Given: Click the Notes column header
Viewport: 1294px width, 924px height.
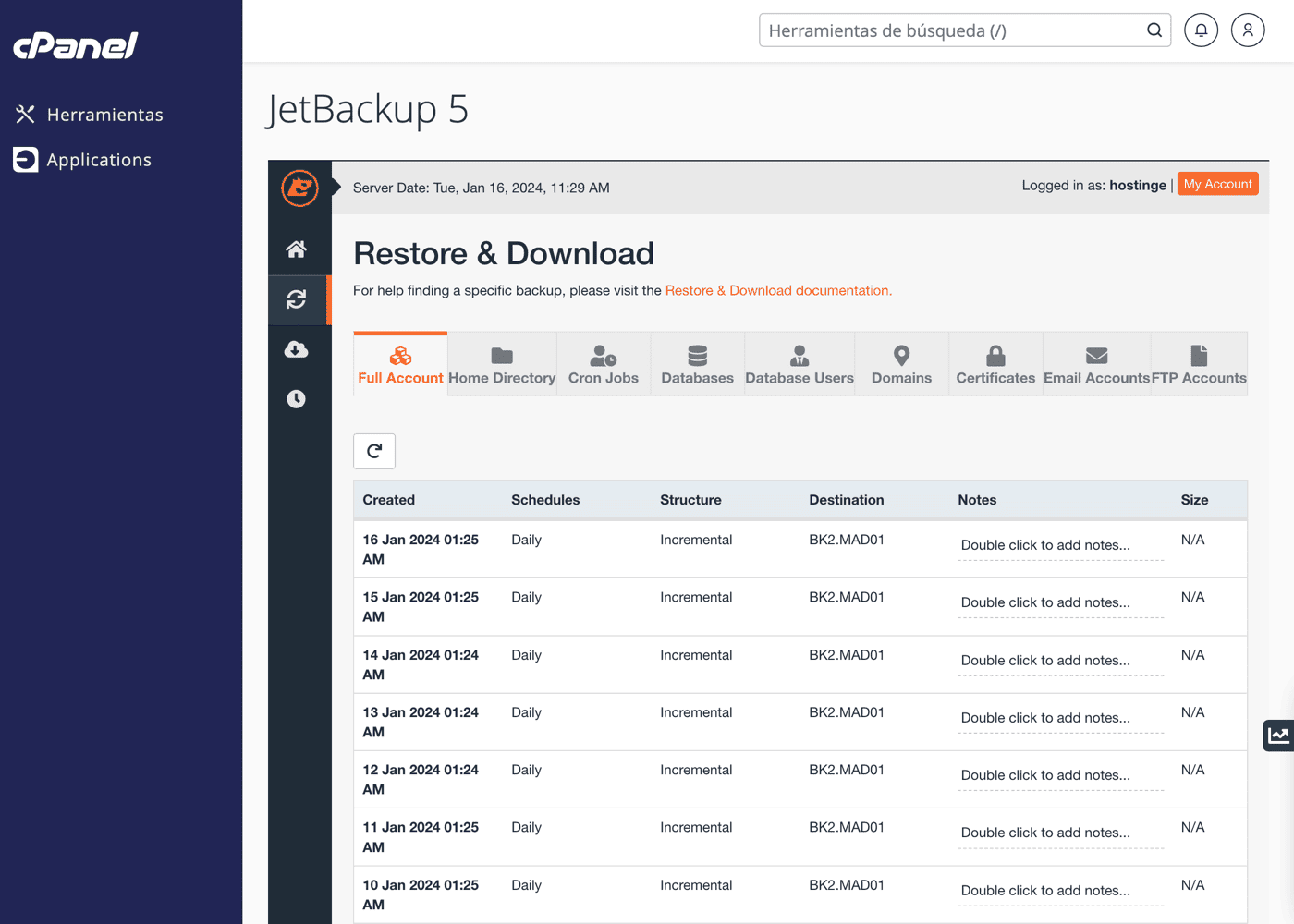Looking at the screenshot, I should click(977, 500).
